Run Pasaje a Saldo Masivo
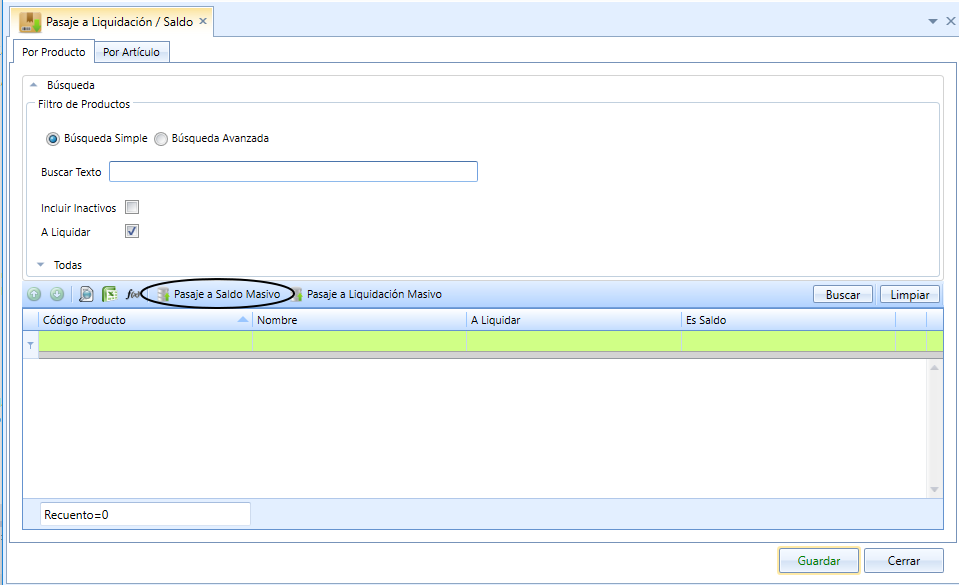The image size is (959, 585). point(219,294)
